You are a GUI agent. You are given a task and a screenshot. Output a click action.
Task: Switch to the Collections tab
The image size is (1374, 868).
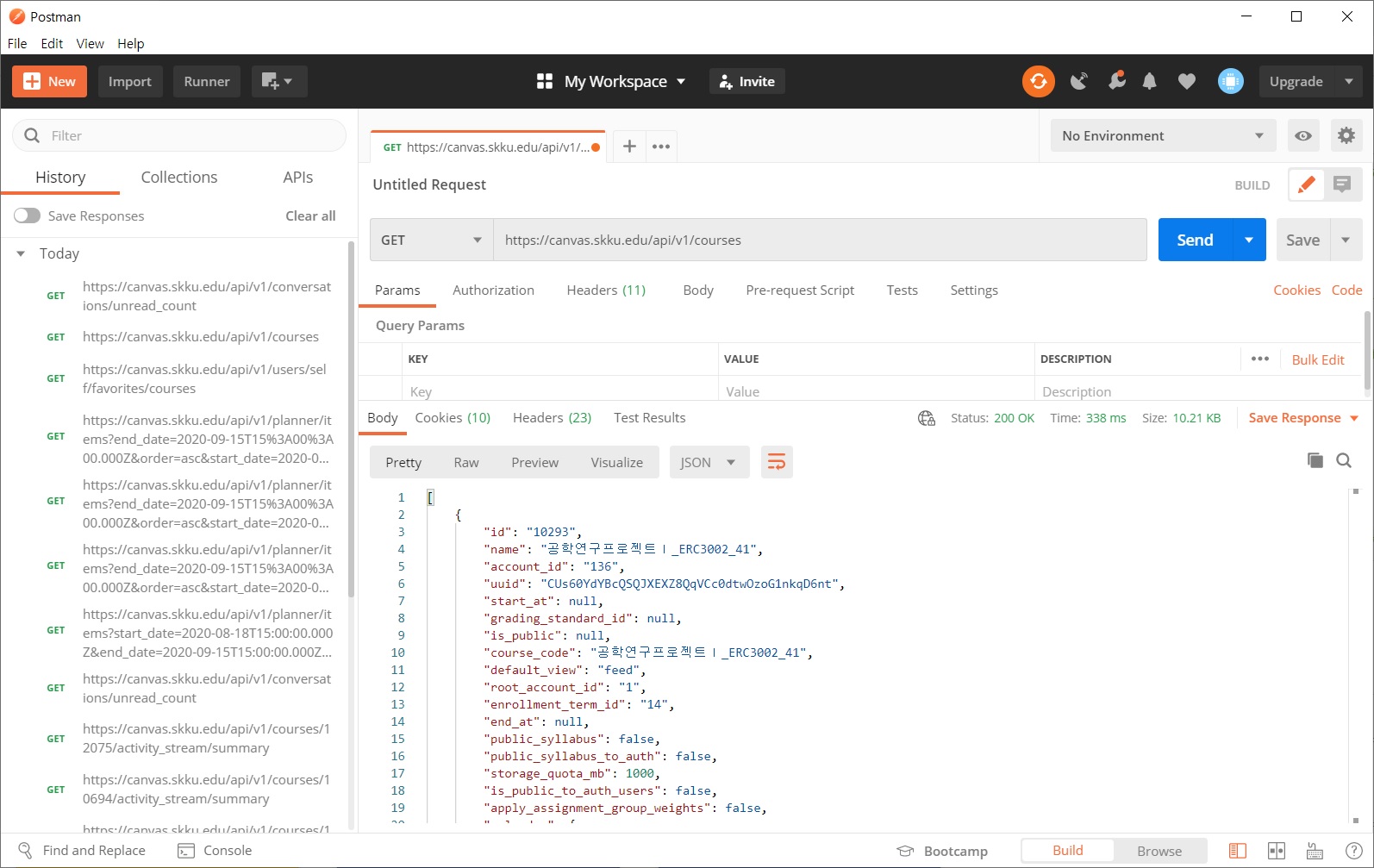point(179,177)
